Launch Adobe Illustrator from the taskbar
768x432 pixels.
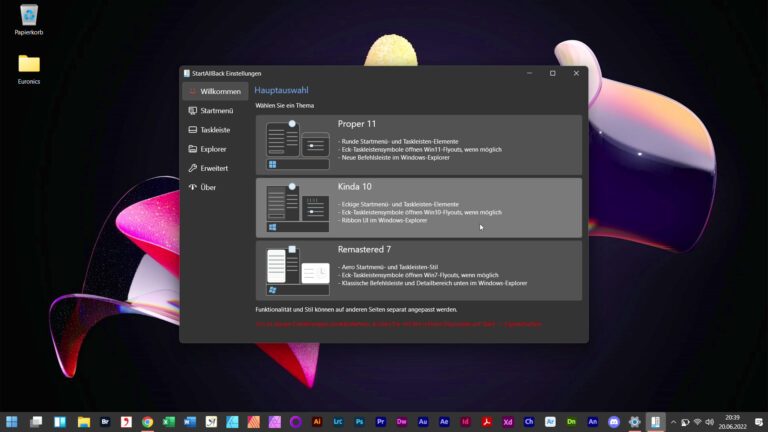[317, 422]
